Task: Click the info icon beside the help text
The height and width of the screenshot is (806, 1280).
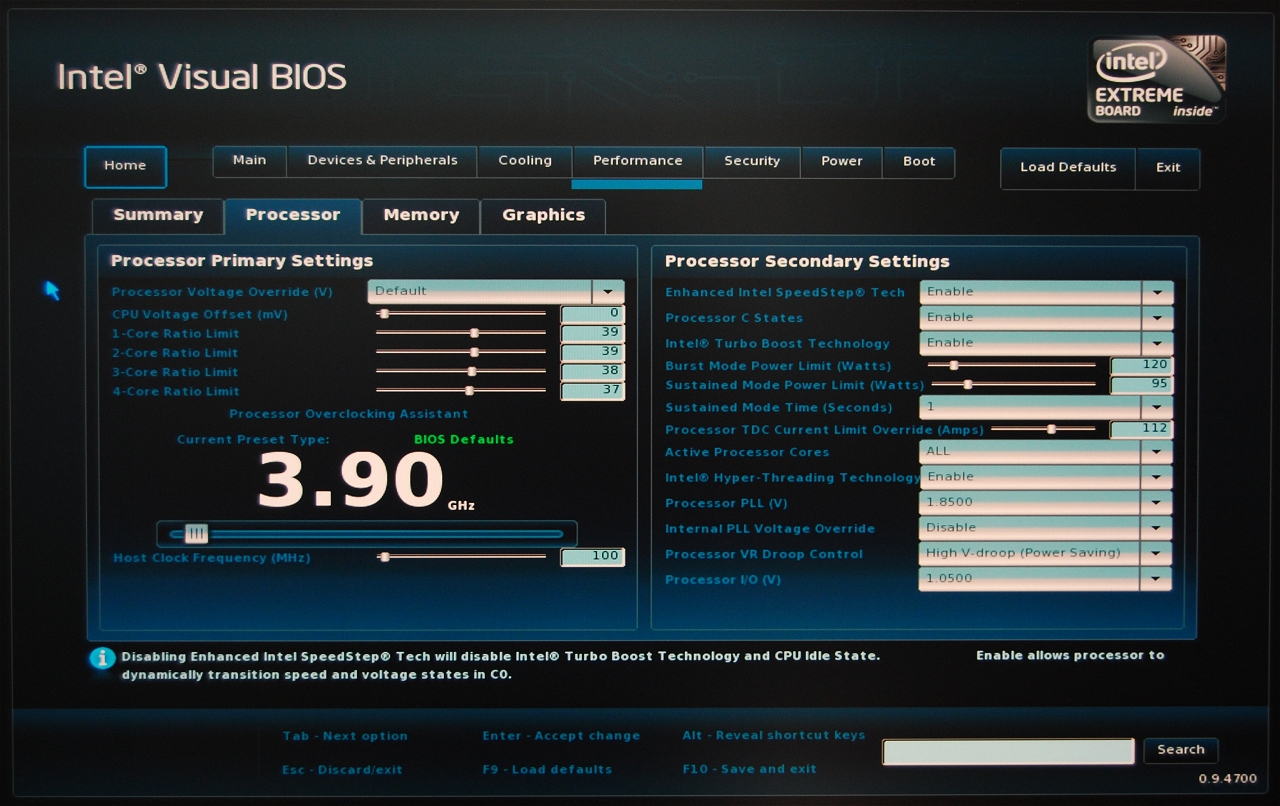Action: click(101, 658)
